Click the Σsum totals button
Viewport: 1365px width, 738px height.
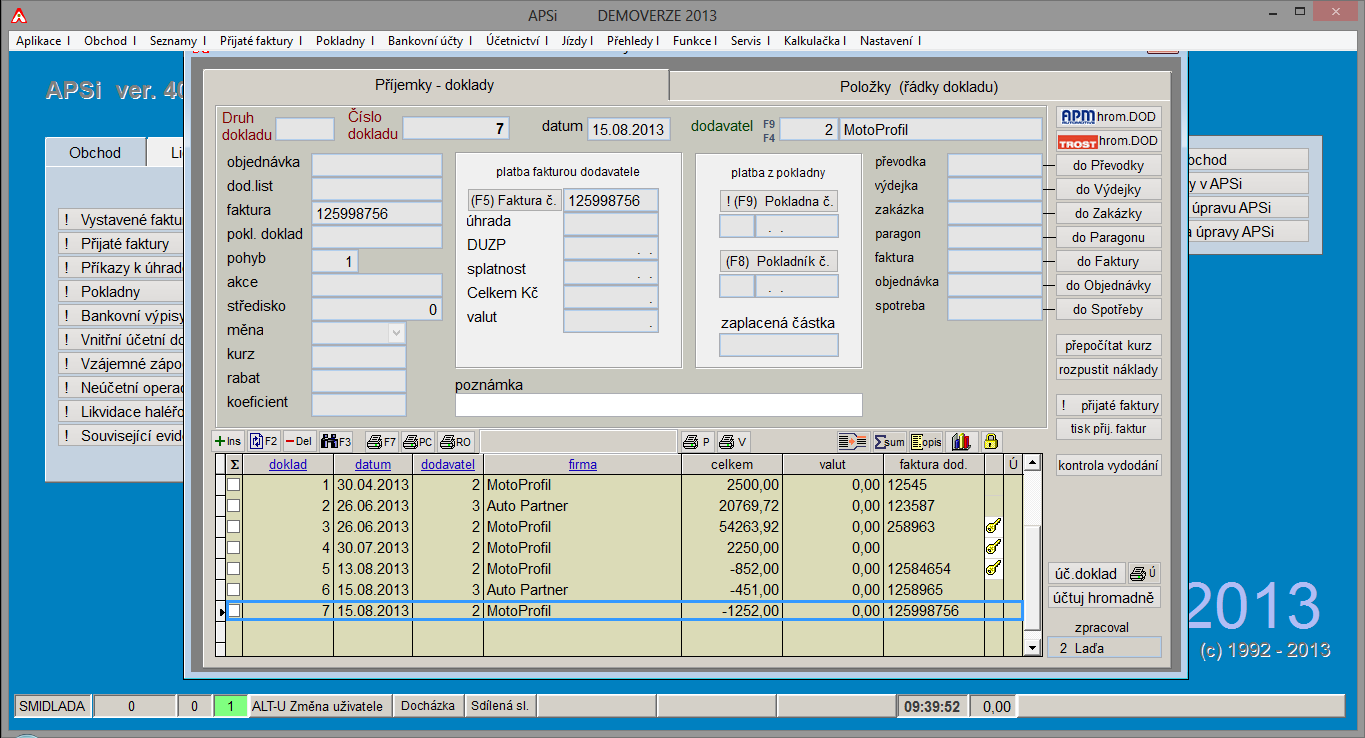[x=889, y=441]
